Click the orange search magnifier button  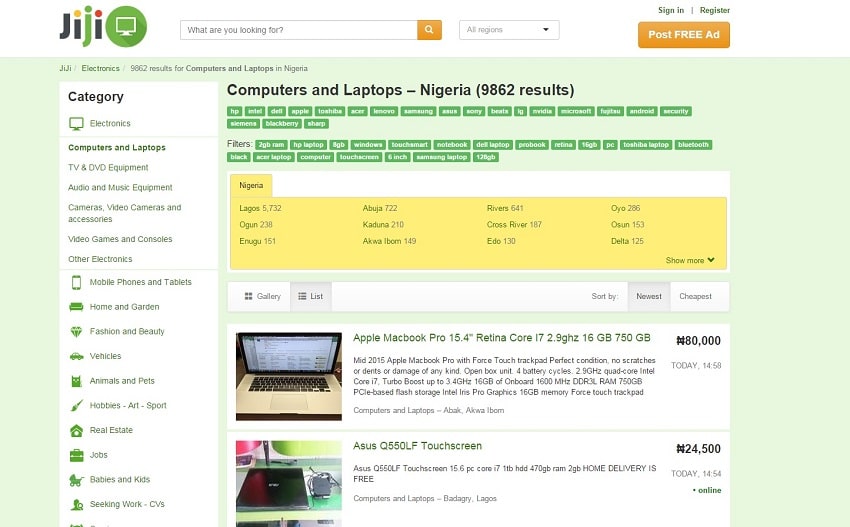click(x=429, y=30)
